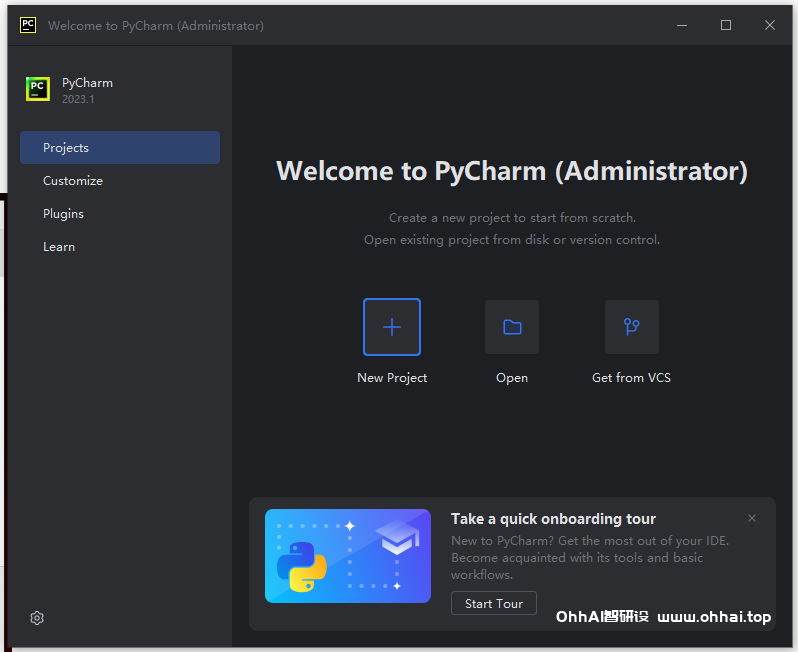Click the Get from VCS label

(x=631, y=378)
